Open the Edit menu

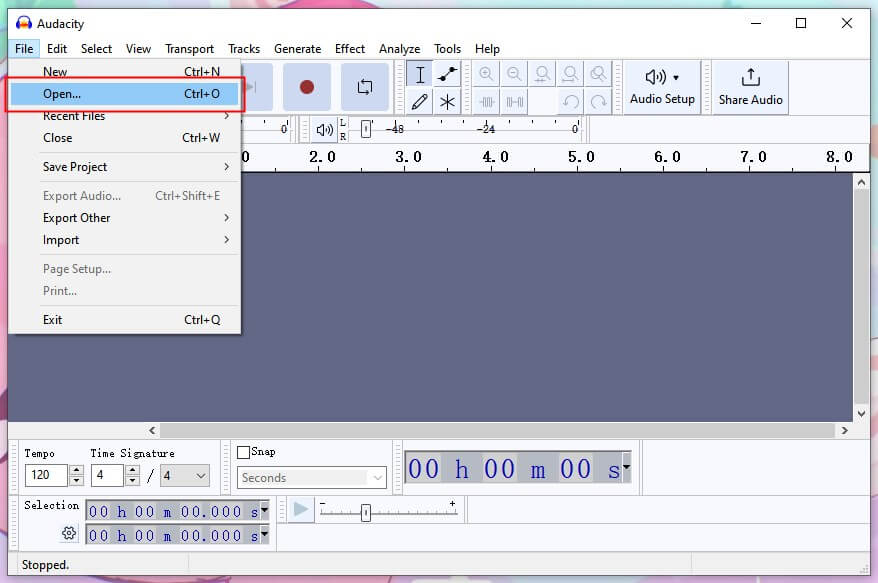pos(57,49)
